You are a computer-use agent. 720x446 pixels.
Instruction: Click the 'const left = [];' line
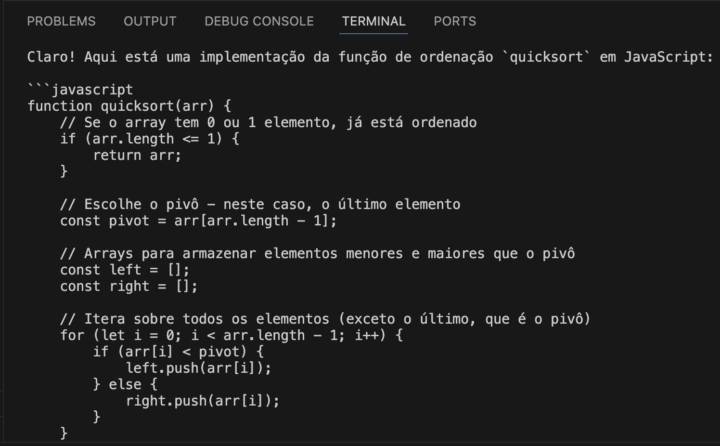click(124, 270)
